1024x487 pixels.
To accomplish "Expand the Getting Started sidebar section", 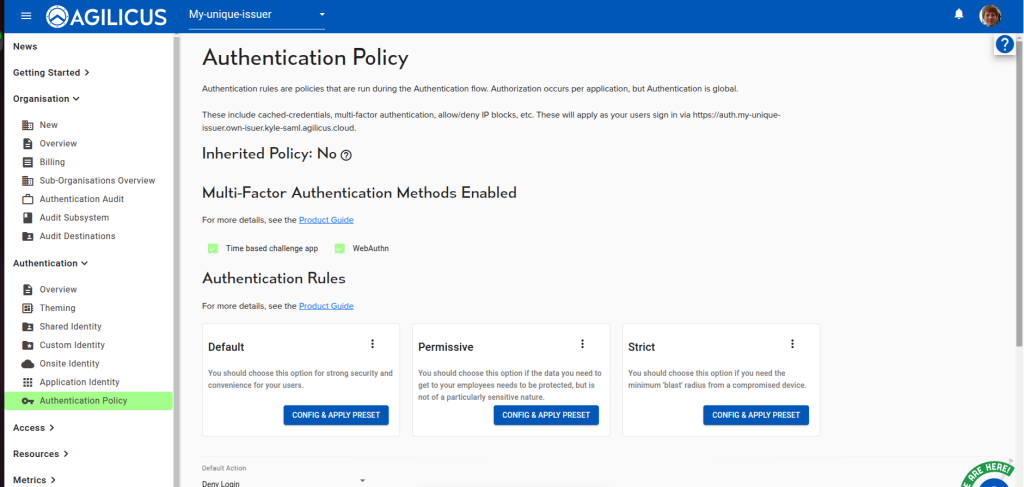I will 51,72.
